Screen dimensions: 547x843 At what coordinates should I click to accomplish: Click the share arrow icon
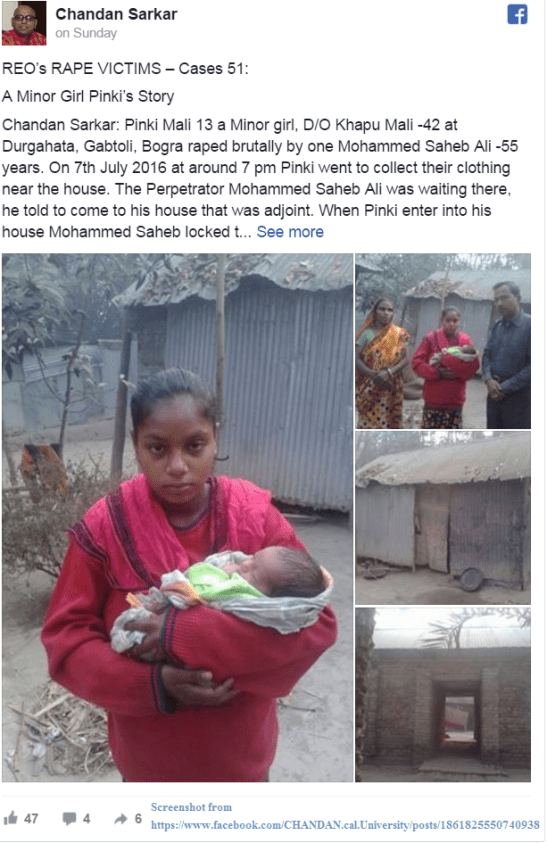click(x=120, y=819)
